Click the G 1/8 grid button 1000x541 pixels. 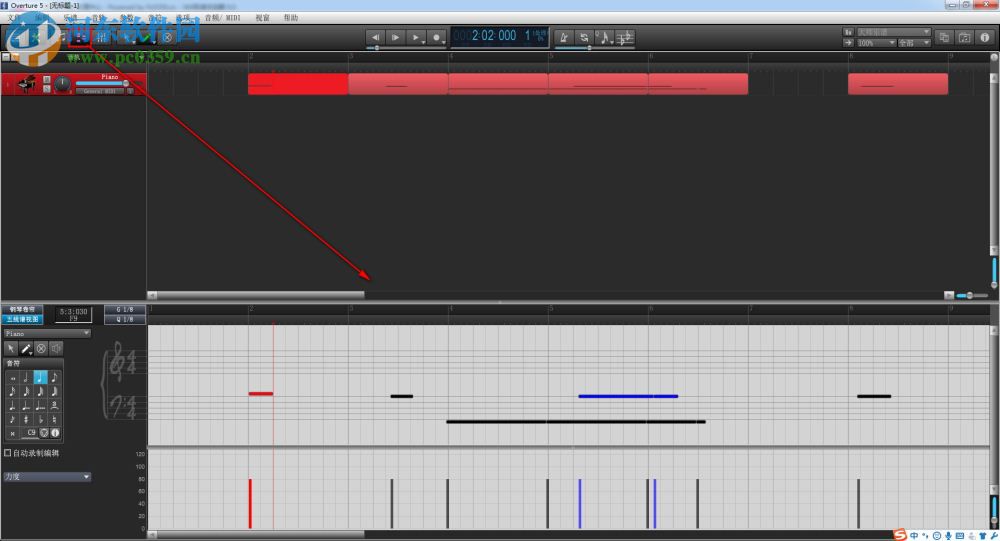tap(124, 309)
